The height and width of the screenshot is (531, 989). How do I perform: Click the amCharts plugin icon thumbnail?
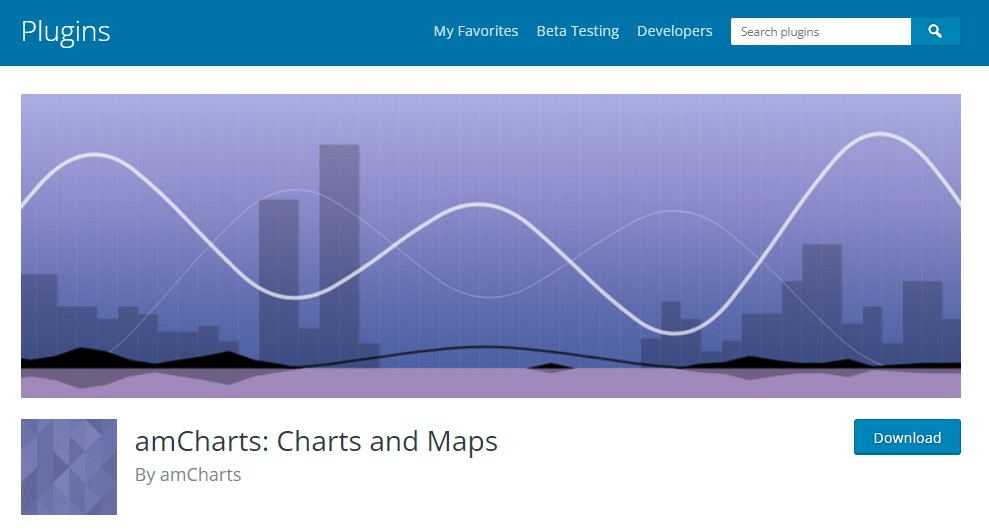(69, 467)
